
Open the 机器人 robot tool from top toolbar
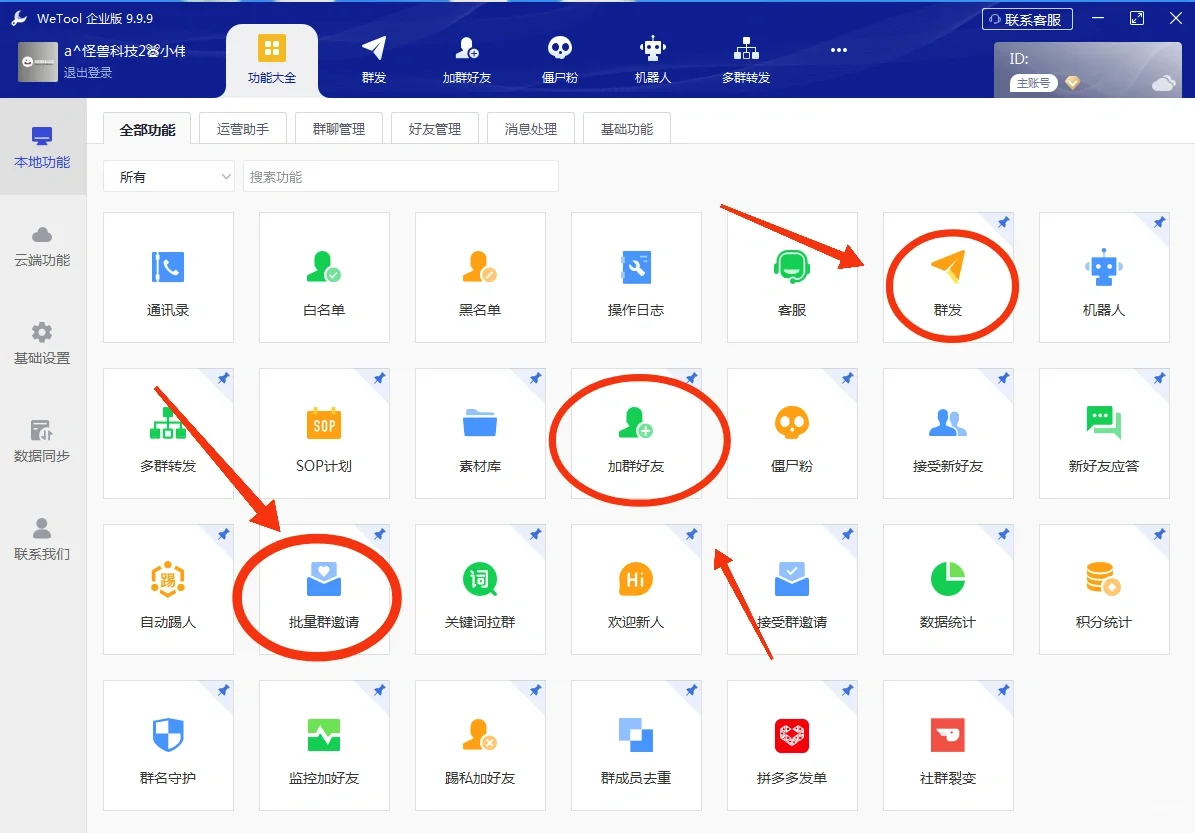click(652, 57)
